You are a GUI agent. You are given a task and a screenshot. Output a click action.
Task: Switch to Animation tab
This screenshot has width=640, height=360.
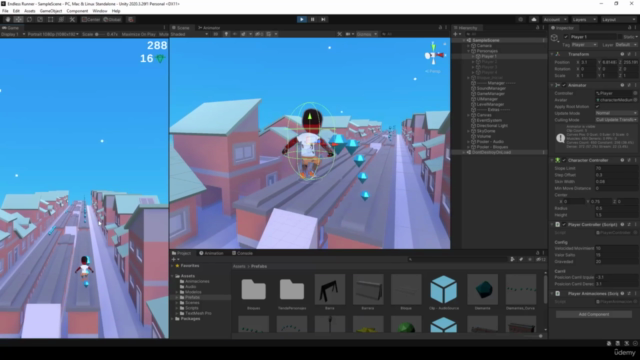pos(211,253)
